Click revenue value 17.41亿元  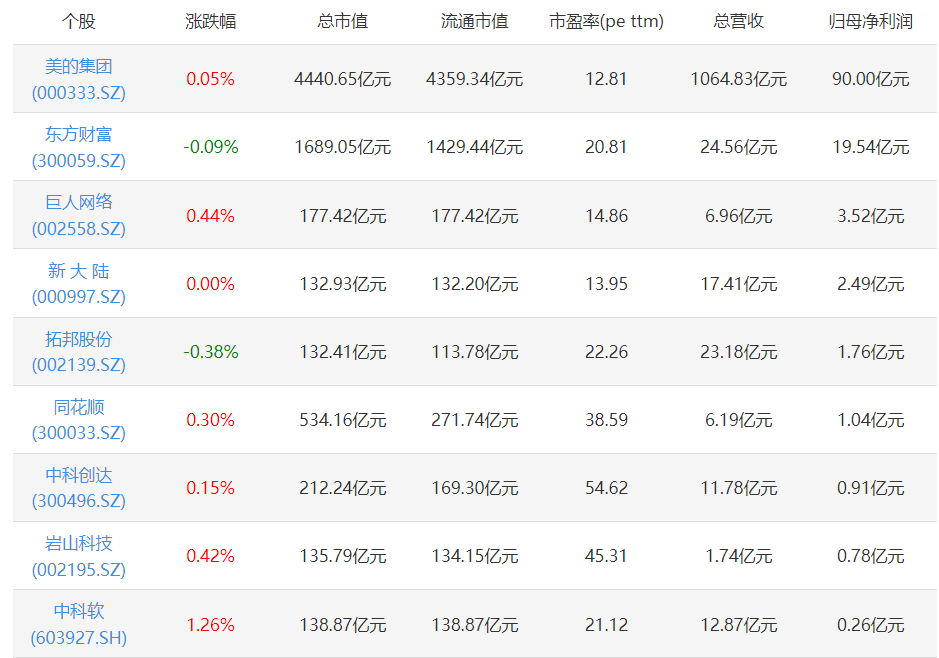tap(738, 284)
